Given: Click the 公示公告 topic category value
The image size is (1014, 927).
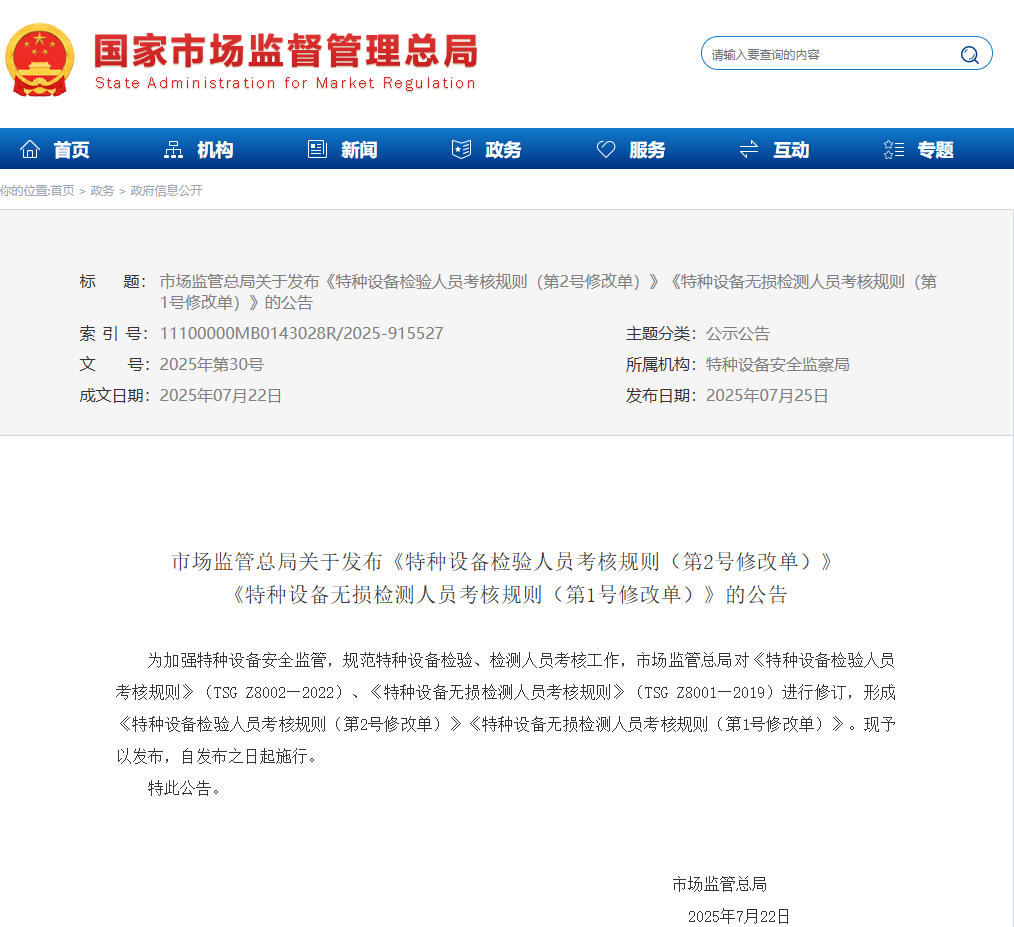Looking at the screenshot, I should (x=737, y=334).
